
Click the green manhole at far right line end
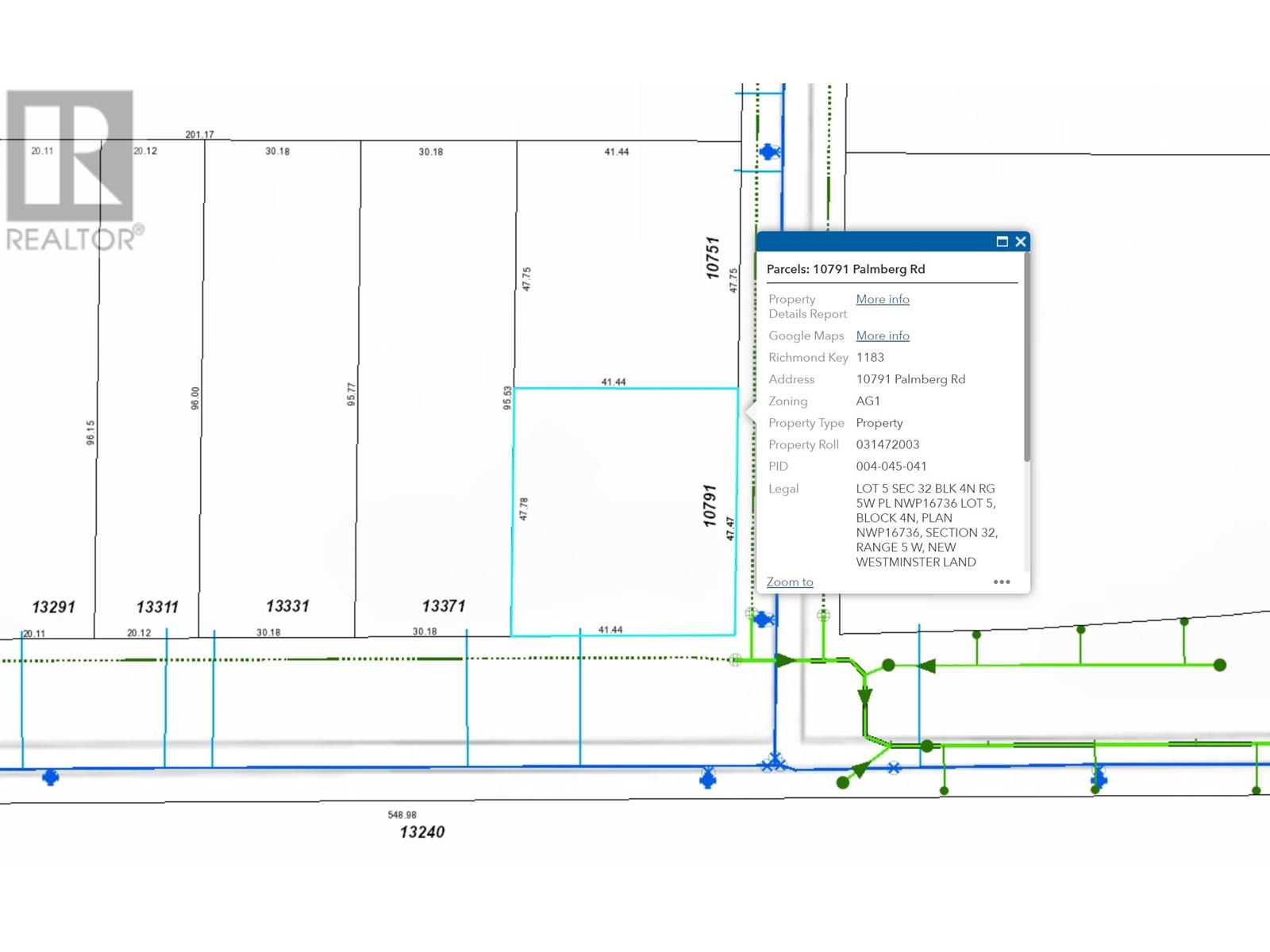pos(1220,665)
